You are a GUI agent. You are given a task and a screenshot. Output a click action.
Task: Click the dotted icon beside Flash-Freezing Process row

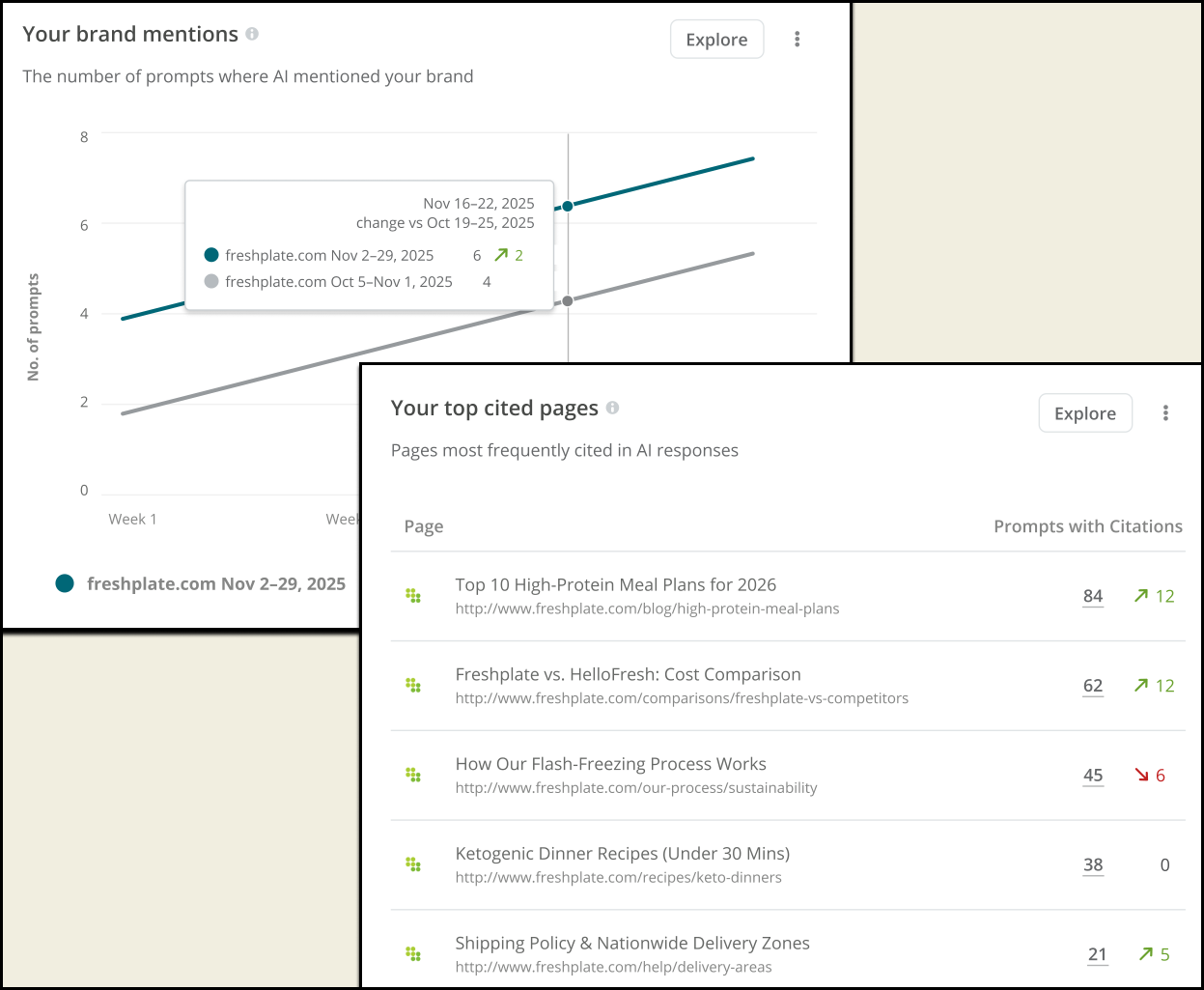(413, 775)
